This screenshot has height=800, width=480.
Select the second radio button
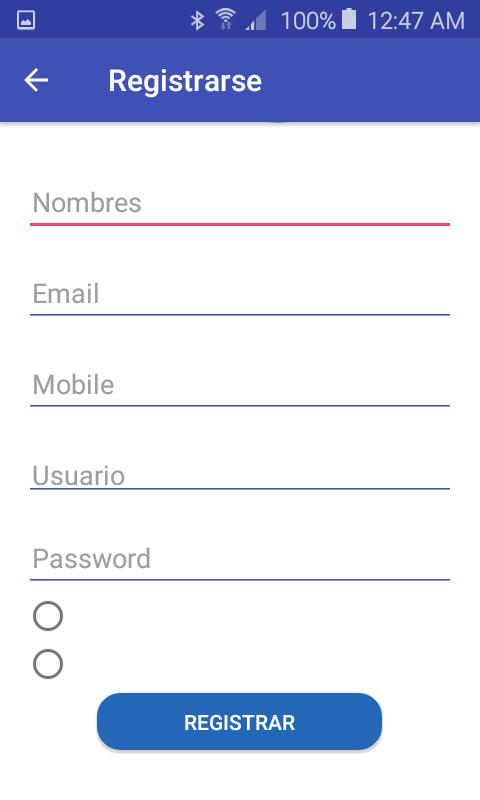point(48,664)
